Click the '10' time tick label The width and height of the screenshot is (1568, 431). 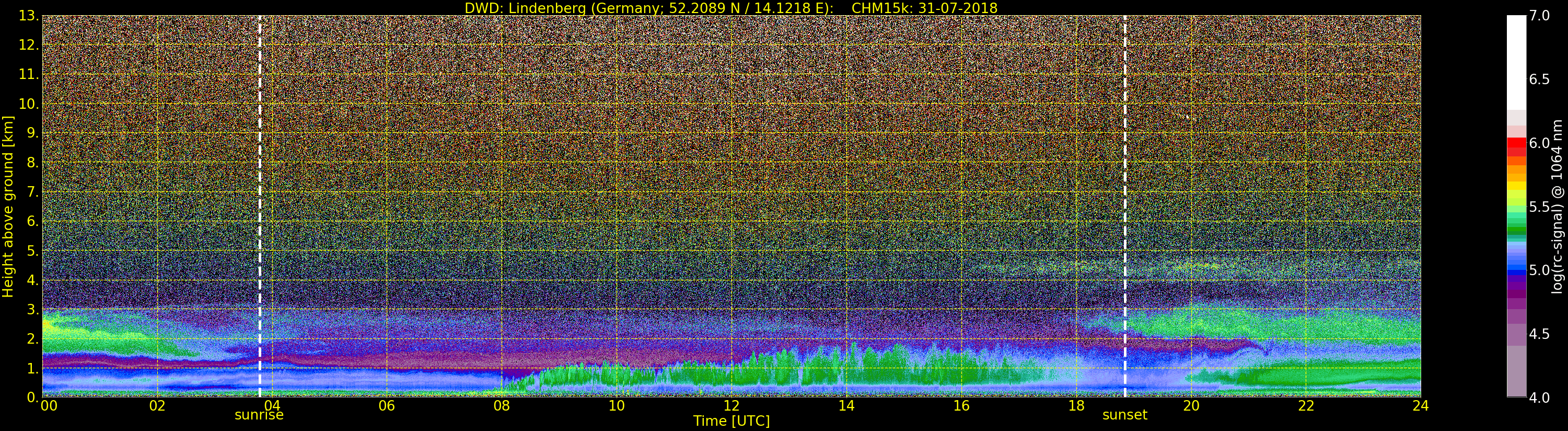[617, 405]
